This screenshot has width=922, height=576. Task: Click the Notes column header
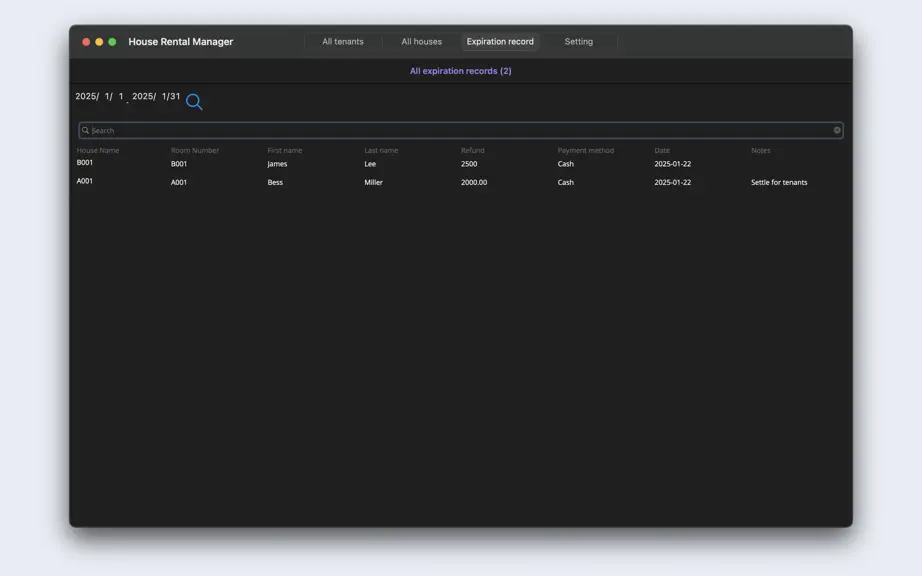(760, 150)
